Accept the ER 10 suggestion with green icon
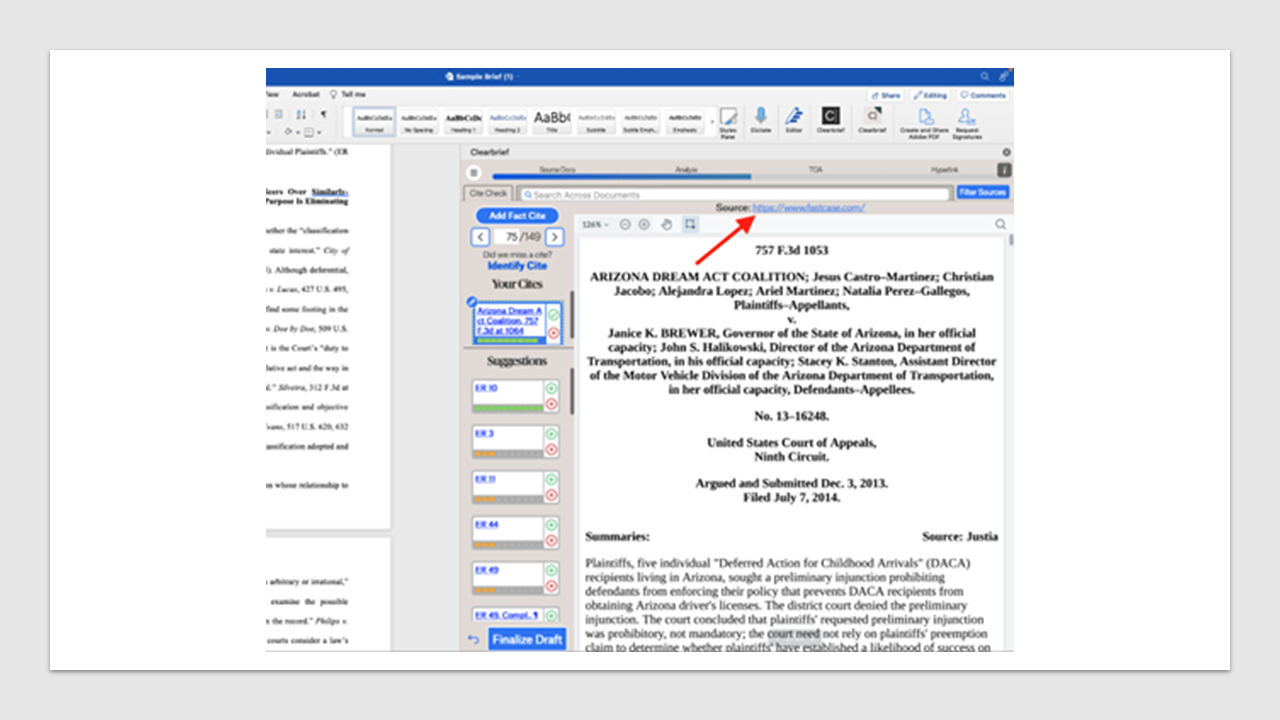Viewport: 1280px width, 720px height. (x=552, y=388)
